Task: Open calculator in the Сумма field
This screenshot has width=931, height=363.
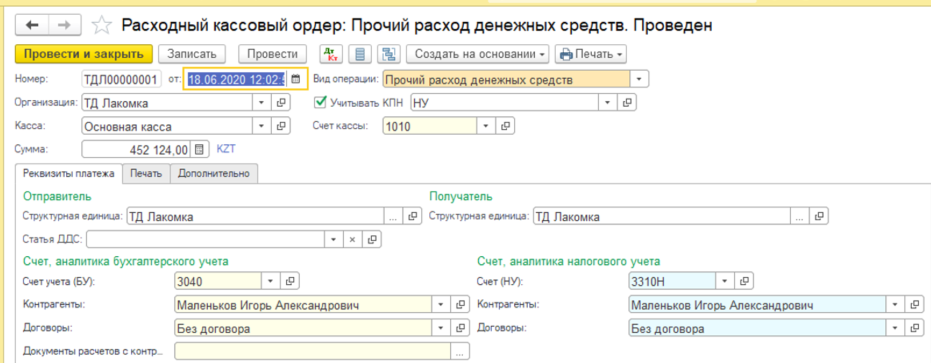Action: pos(199,149)
